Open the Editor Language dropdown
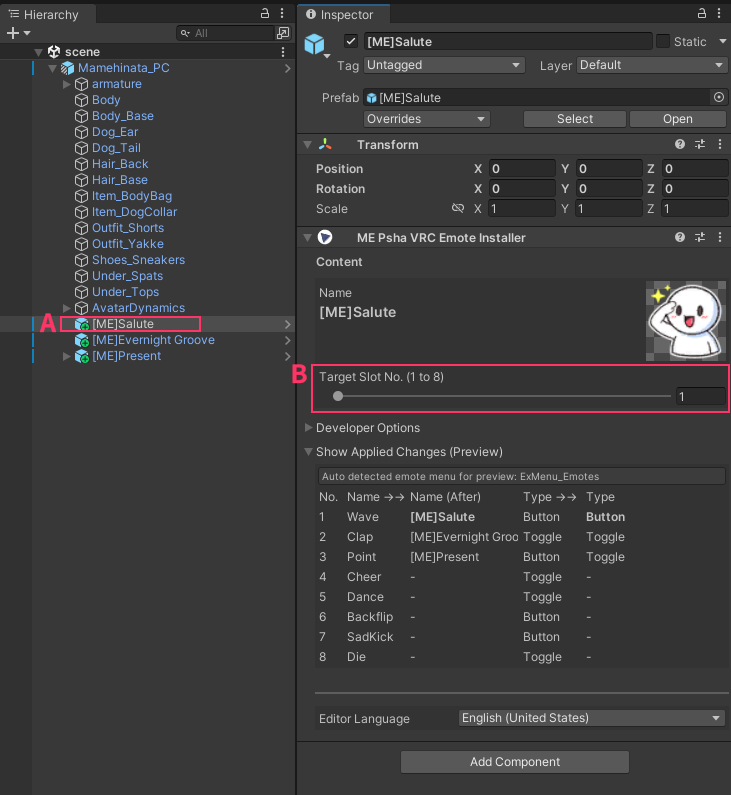 tap(590, 718)
